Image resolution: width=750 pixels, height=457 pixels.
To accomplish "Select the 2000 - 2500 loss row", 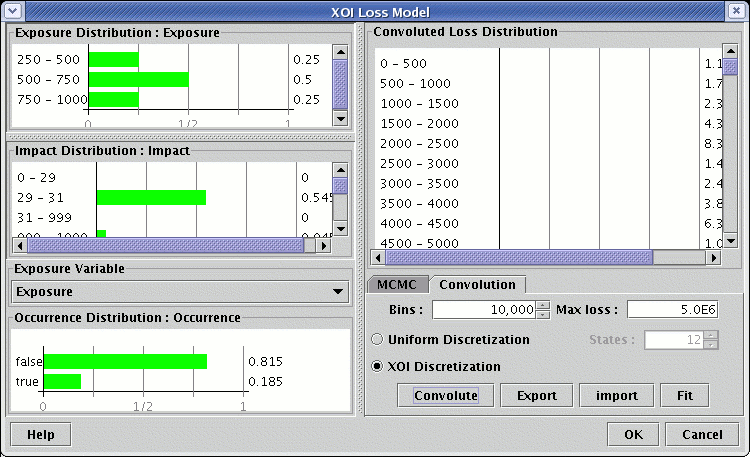I will point(549,144).
